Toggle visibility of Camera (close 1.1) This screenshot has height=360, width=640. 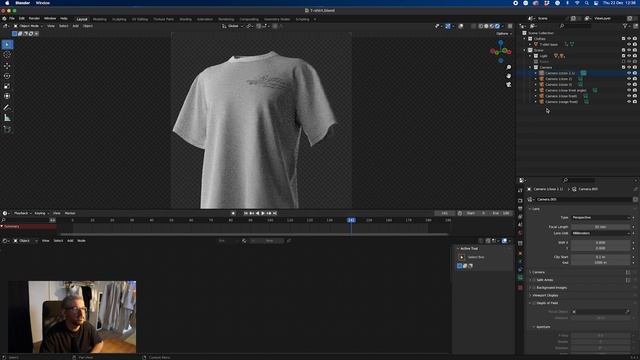[x=629, y=73]
